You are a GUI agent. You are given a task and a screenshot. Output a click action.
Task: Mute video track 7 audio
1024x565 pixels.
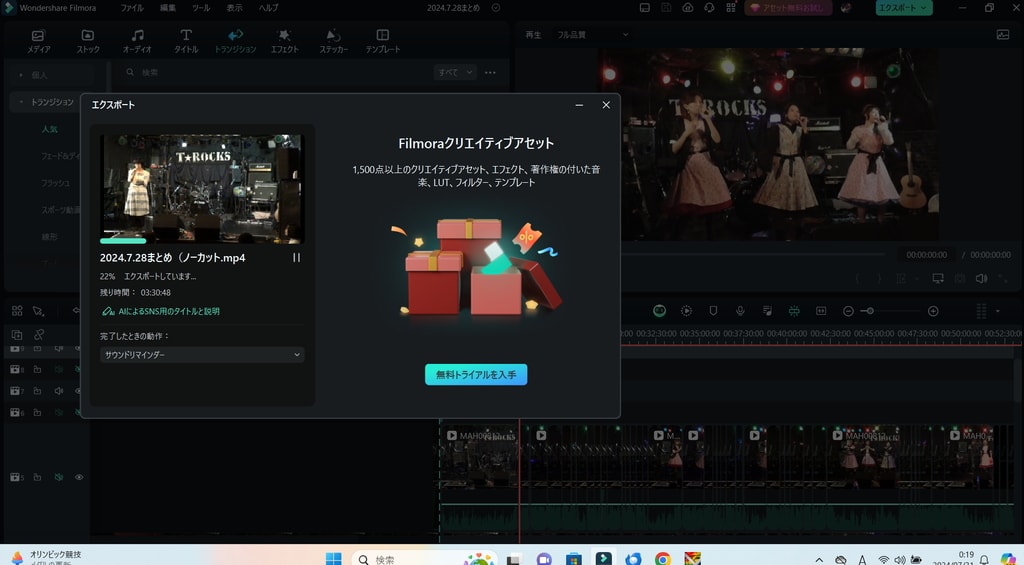[x=59, y=391]
